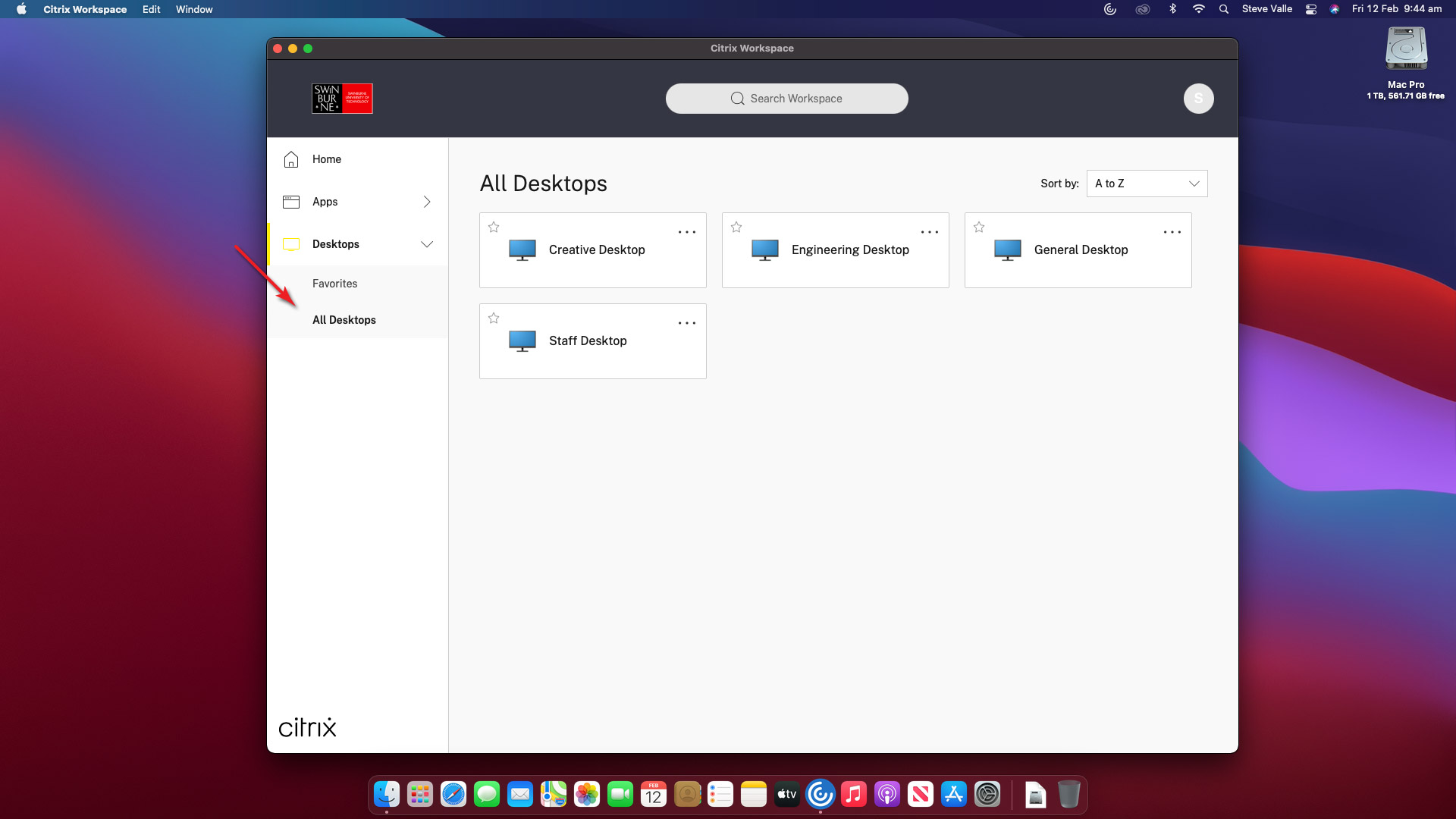
Task: Open the Window menu in menu bar
Action: tap(194, 9)
